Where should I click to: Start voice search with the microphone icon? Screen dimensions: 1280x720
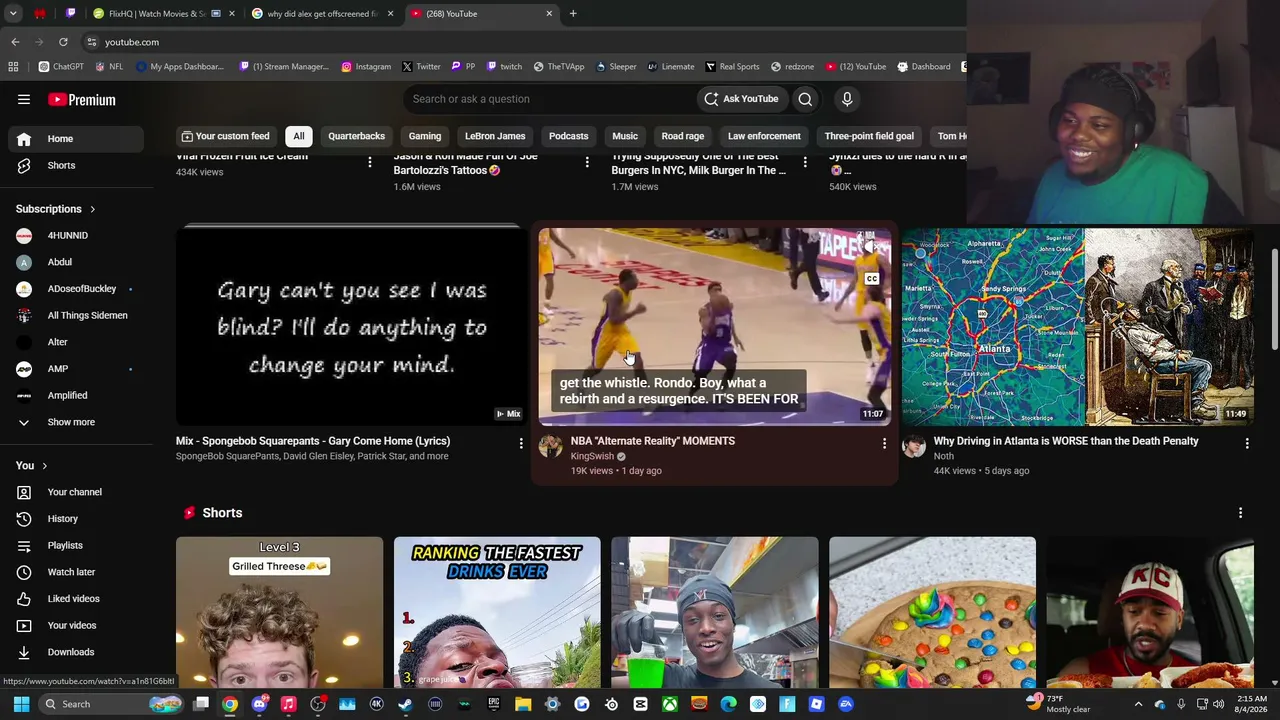click(x=847, y=99)
